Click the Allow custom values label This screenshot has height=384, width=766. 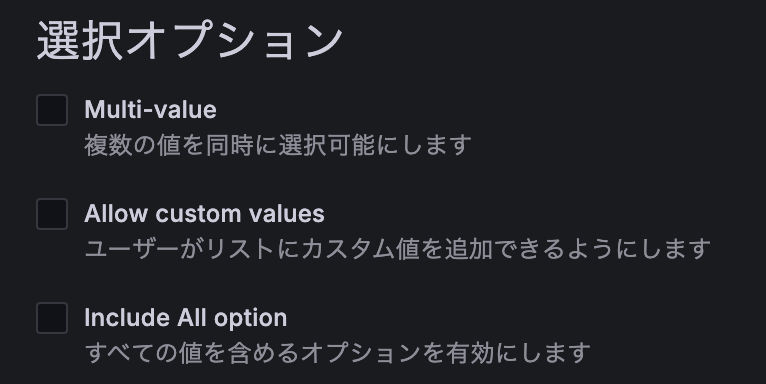point(204,213)
